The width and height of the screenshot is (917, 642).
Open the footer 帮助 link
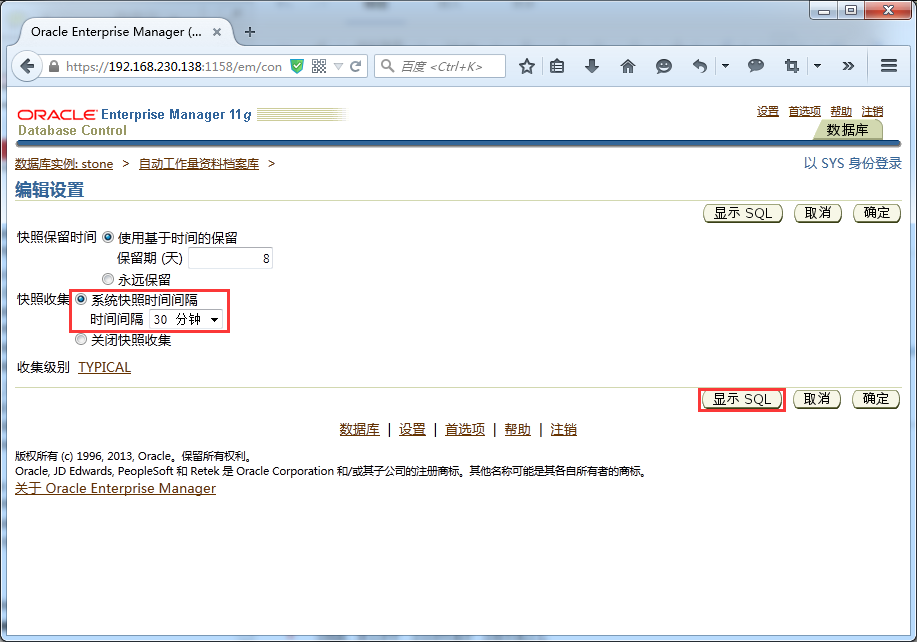pyautogui.click(x=518, y=430)
